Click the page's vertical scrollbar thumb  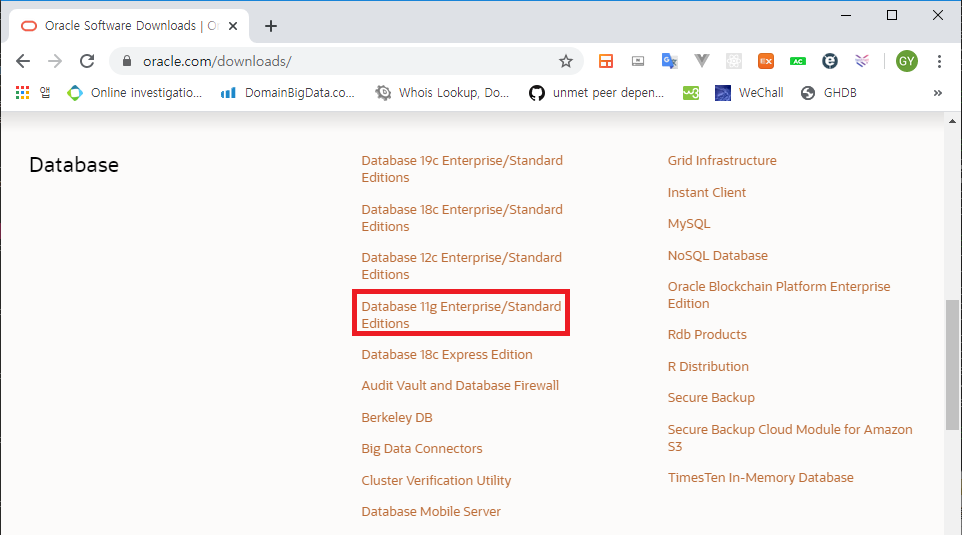tap(952, 364)
